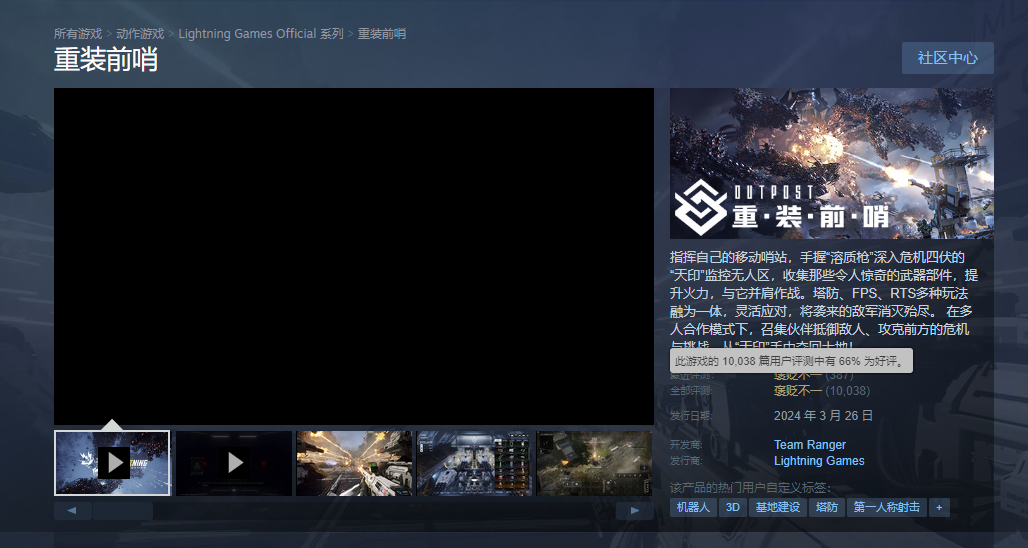This screenshot has height=548, width=1028.
Task: Click the thumbnail strip scrollbar handle
Action: 123,511
